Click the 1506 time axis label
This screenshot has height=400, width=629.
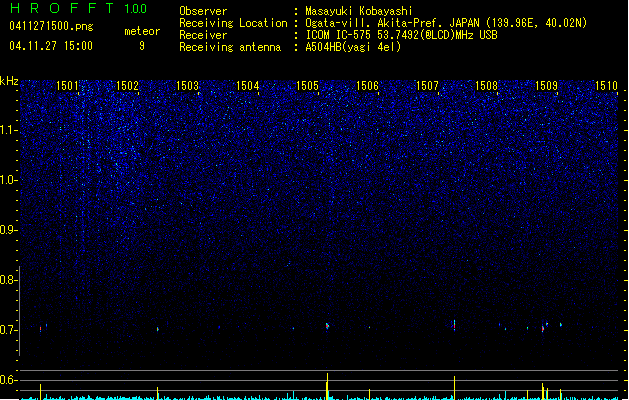click(x=367, y=86)
